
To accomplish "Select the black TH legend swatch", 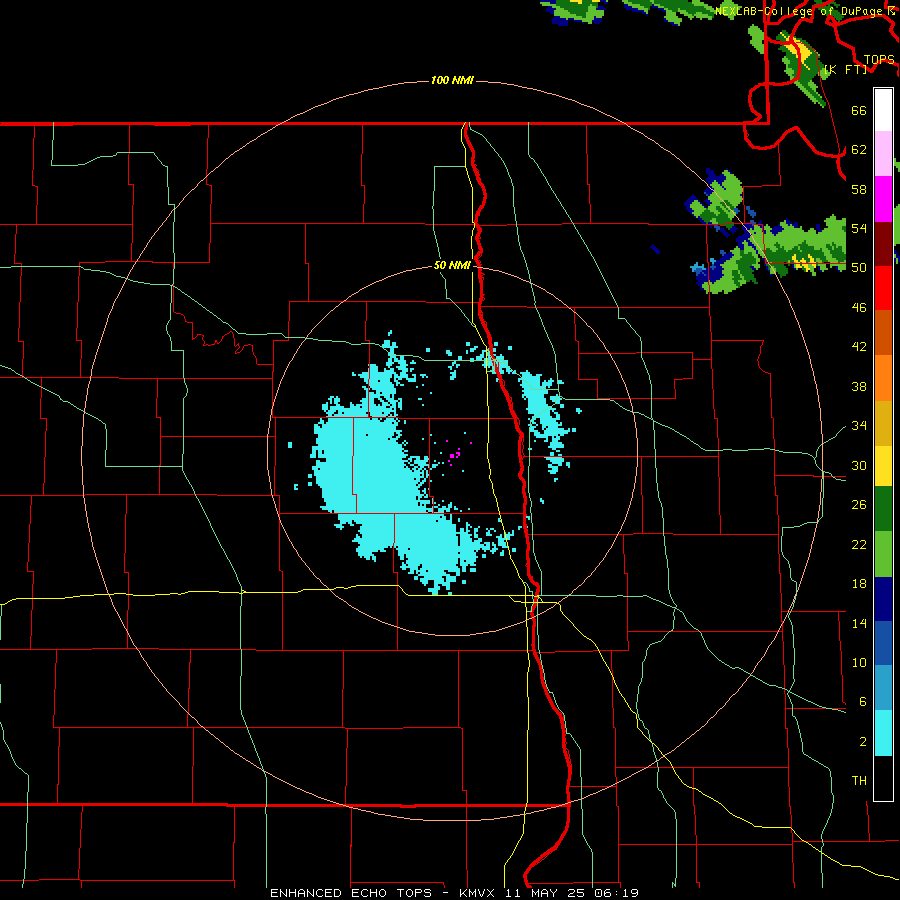I will [883, 778].
